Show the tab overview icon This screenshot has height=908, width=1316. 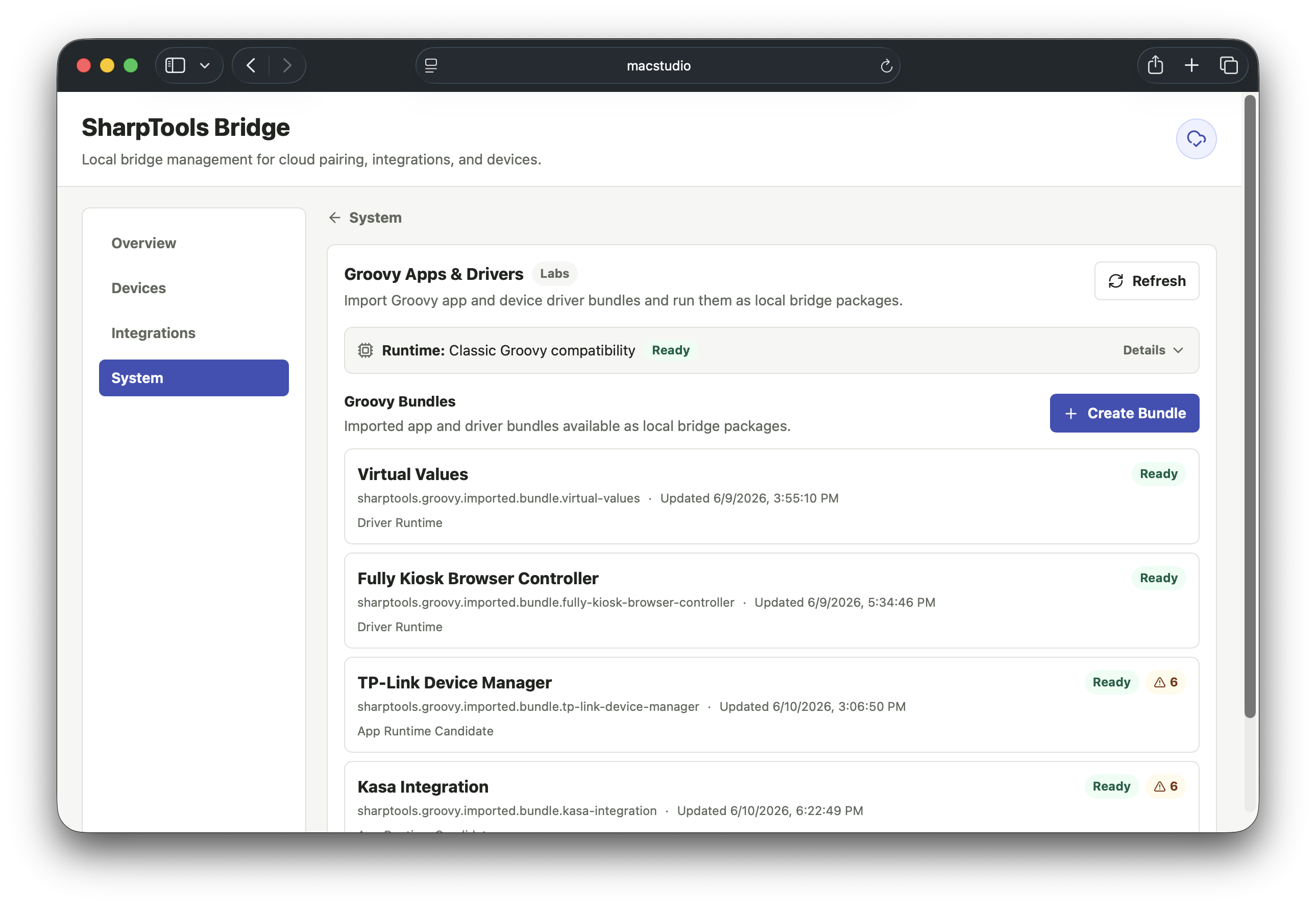[x=1228, y=65]
